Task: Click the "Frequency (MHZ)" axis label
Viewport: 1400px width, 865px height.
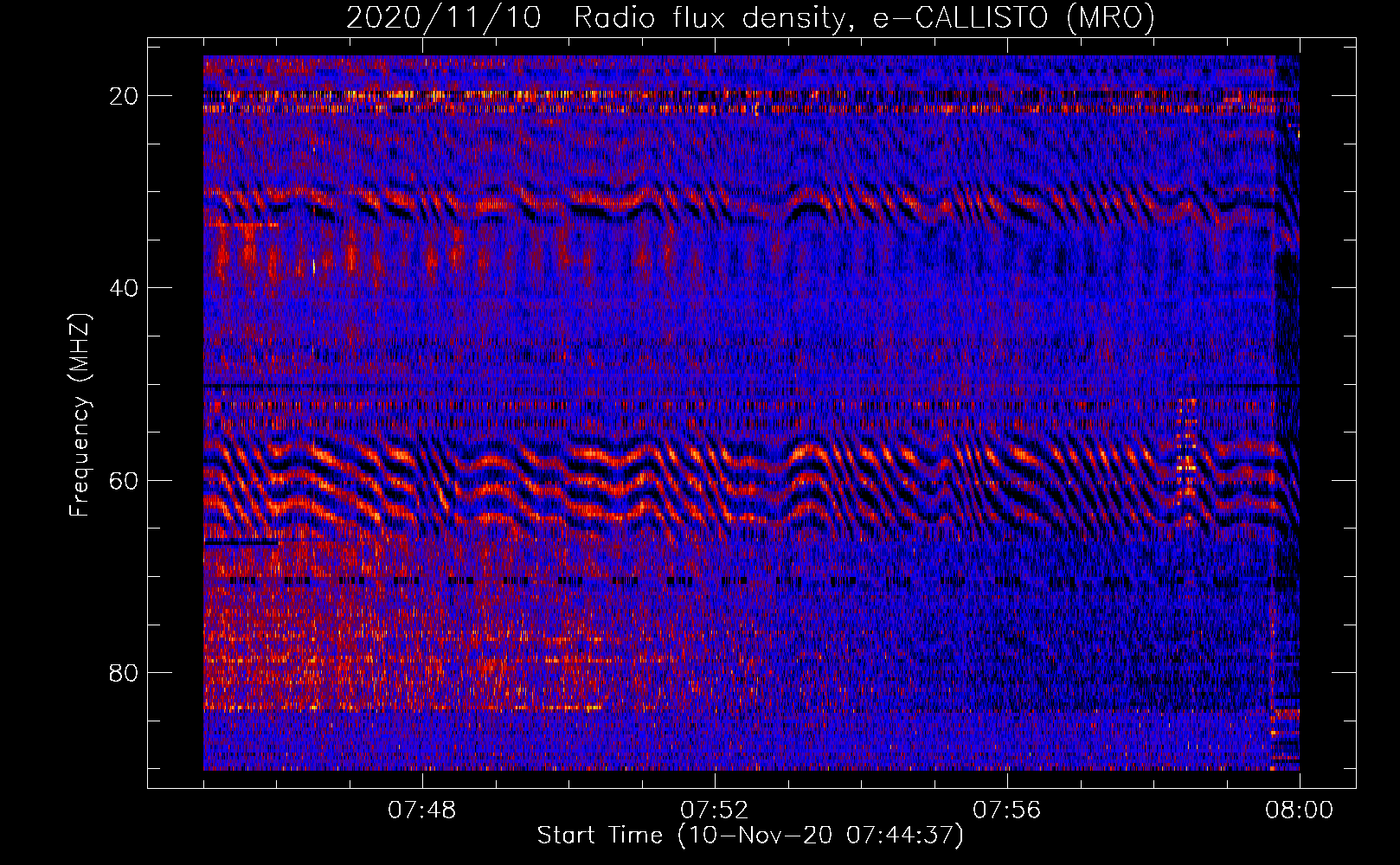Action: 80,414
